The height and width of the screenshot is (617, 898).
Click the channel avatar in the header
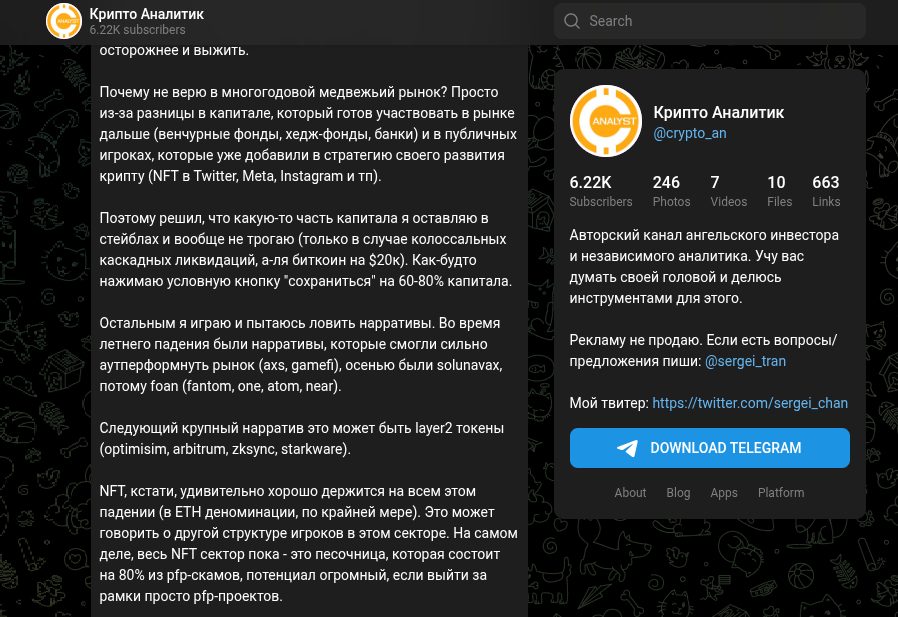(64, 21)
